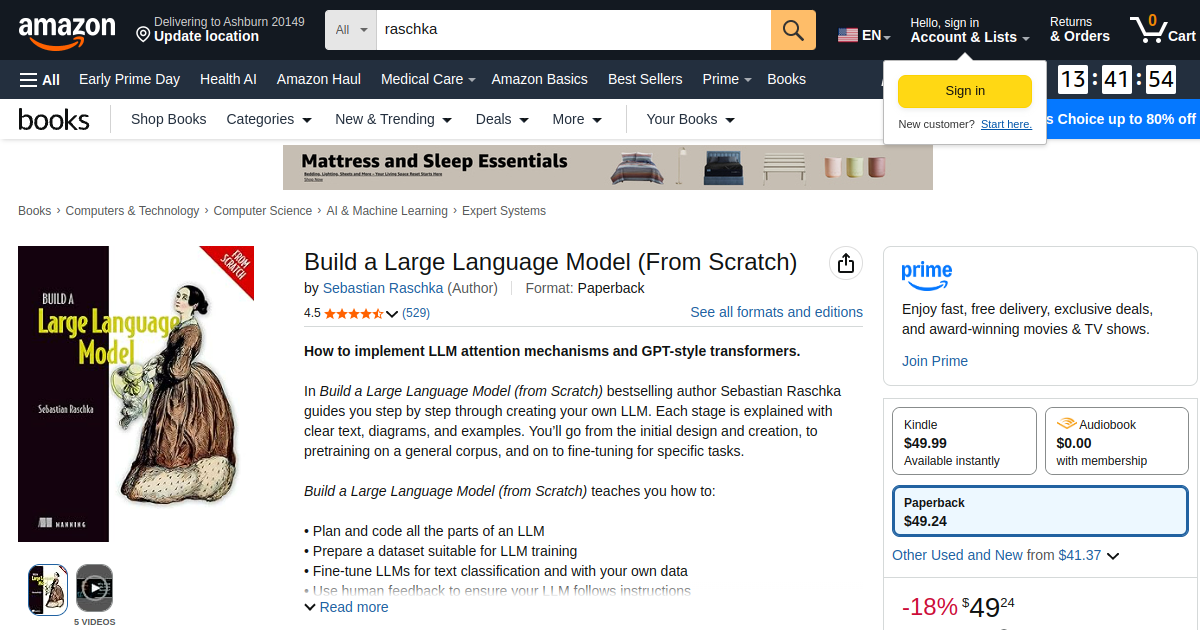The width and height of the screenshot is (1200, 630).
Task: Click the search input field
Action: [x=574, y=30]
